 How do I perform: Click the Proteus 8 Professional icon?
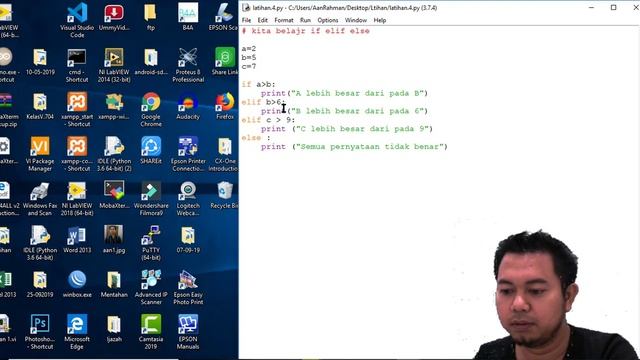[188, 65]
